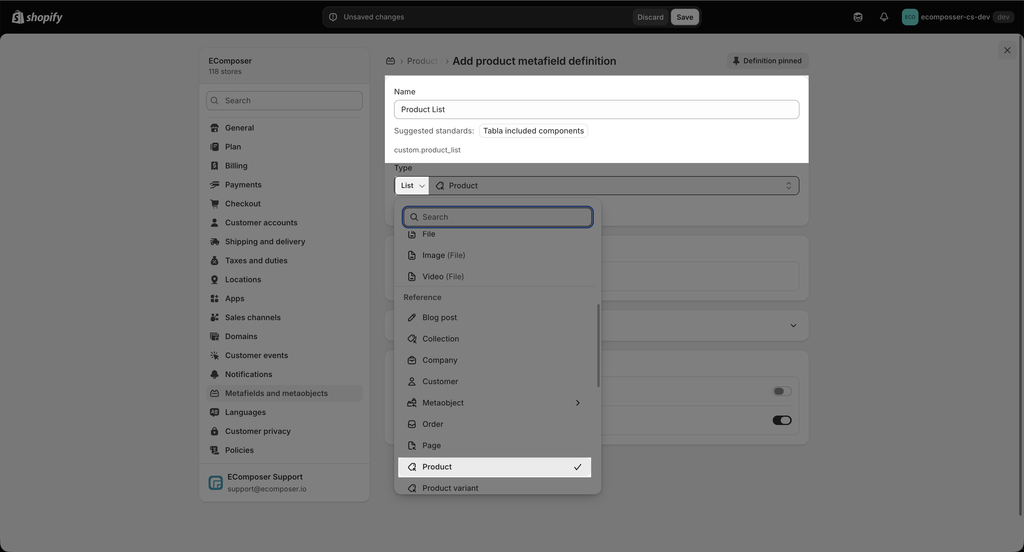Expand the collapsed section chevron
The image size is (1024, 552).
click(x=793, y=325)
